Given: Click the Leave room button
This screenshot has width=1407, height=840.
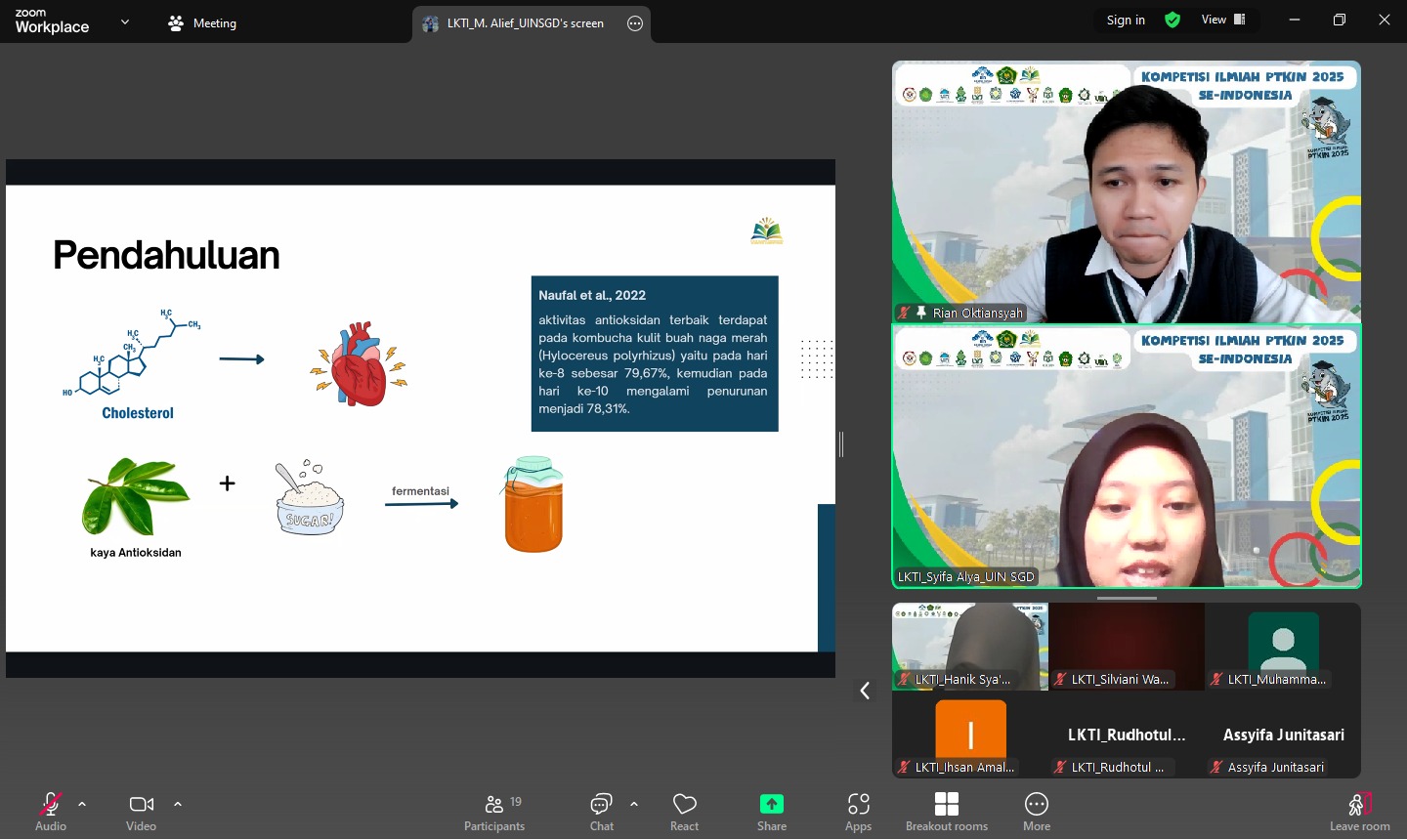Looking at the screenshot, I should coord(1359,811).
